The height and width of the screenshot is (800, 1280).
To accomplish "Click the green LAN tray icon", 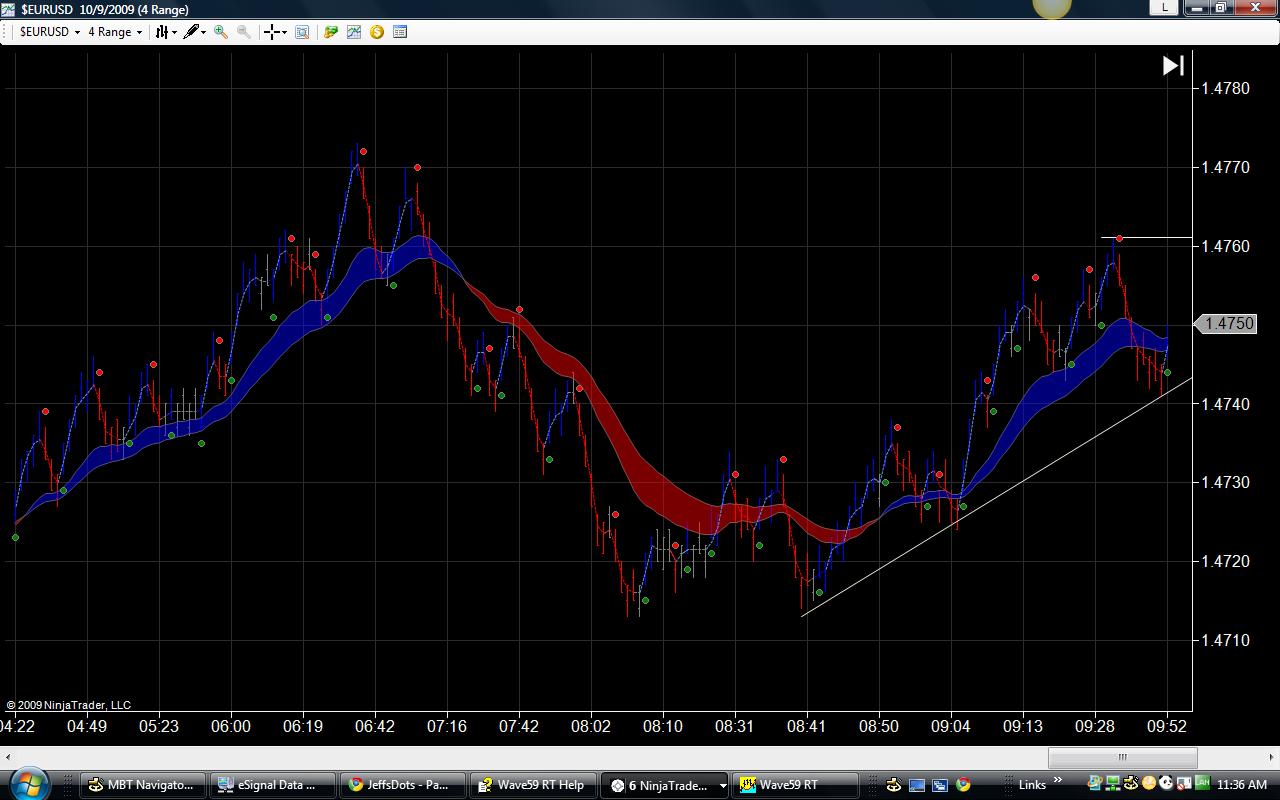I will pyautogui.click(x=1202, y=783).
